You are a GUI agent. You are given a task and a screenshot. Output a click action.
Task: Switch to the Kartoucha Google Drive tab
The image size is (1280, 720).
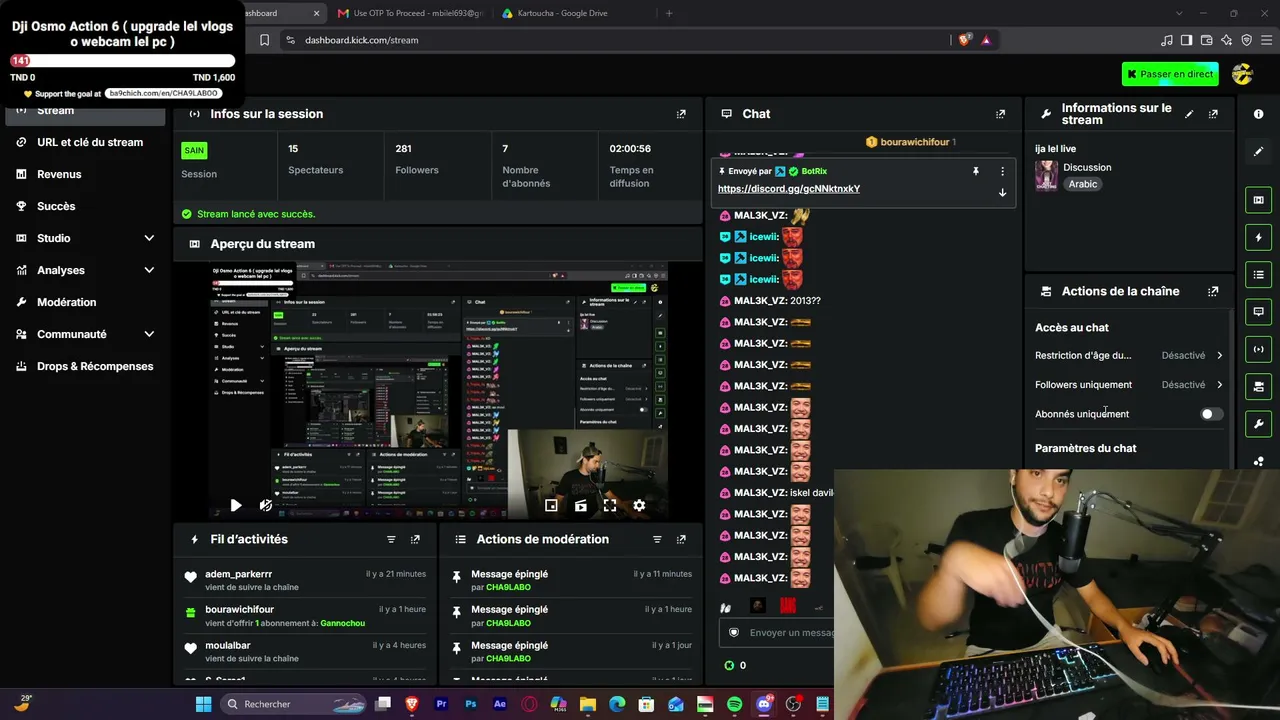(x=568, y=13)
